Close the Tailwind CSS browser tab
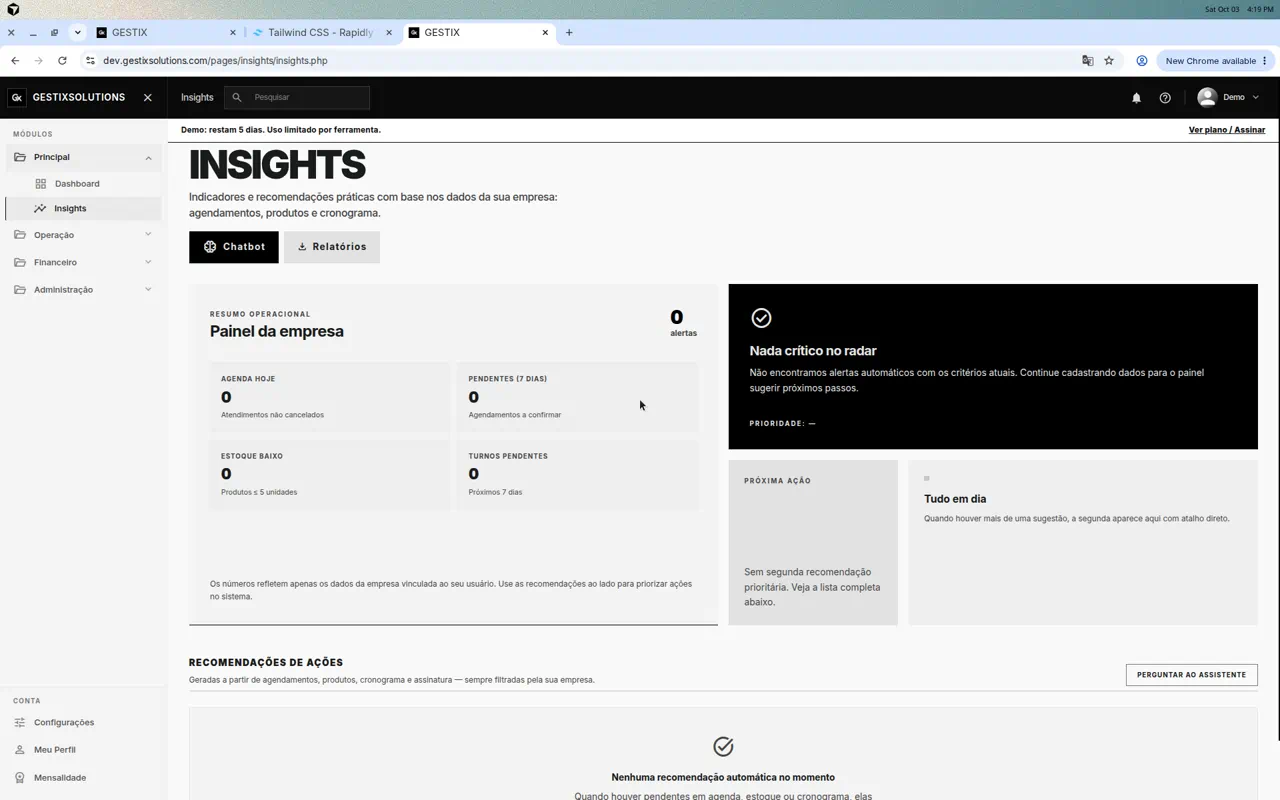The height and width of the screenshot is (800, 1280). pos(388,32)
